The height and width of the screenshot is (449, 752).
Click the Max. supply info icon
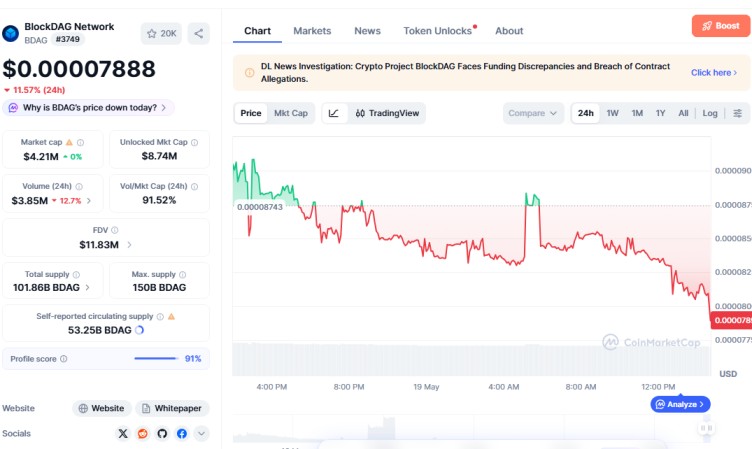pyautogui.click(x=182, y=274)
